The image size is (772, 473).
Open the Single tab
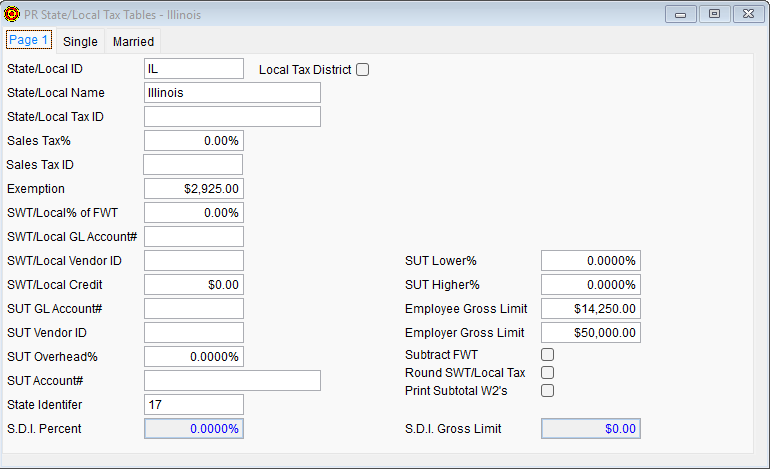click(x=80, y=42)
